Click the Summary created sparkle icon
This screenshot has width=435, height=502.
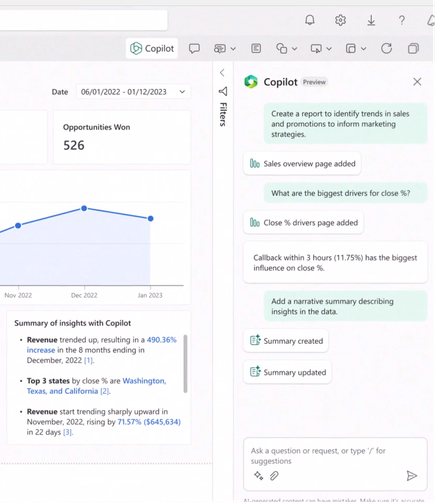click(x=255, y=340)
